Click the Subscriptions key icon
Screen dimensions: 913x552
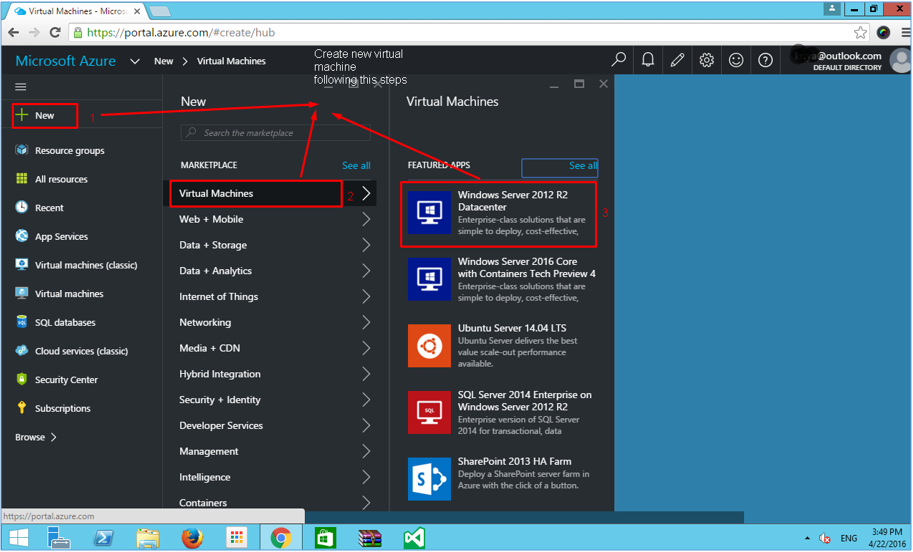point(22,408)
